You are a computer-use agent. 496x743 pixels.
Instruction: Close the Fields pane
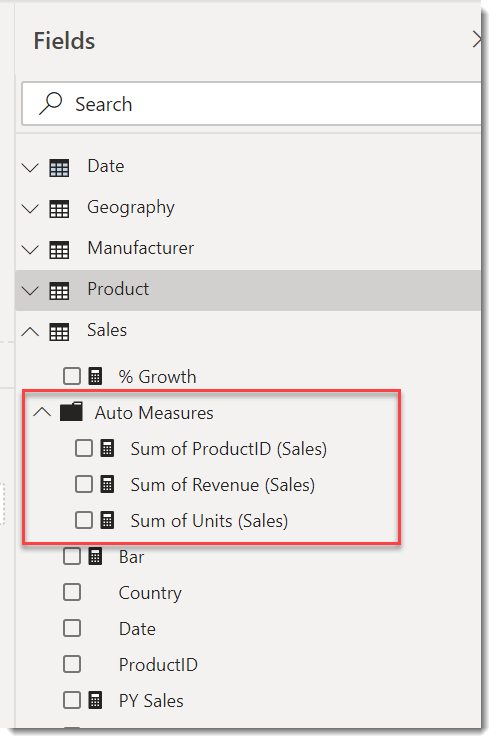(x=477, y=40)
